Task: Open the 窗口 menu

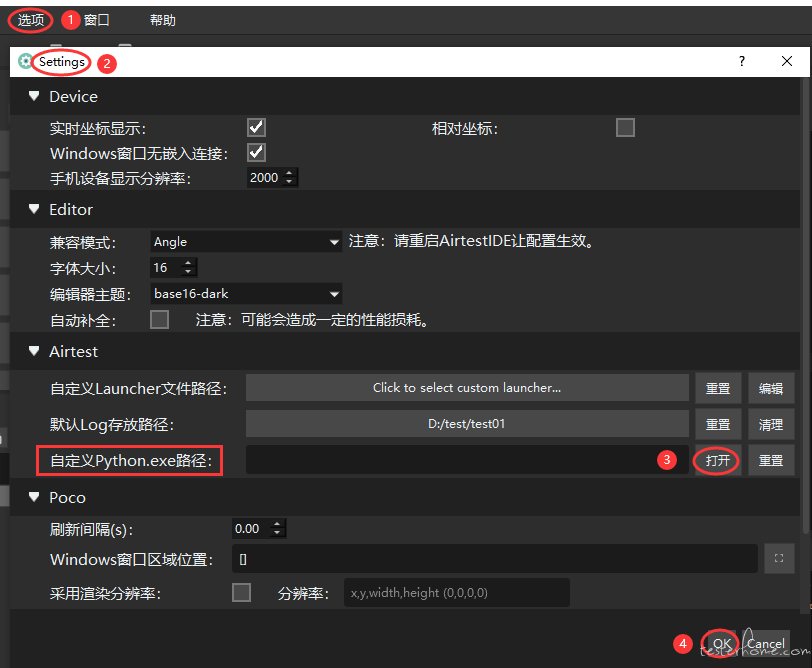Action: pyautogui.click(x=96, y=20)
